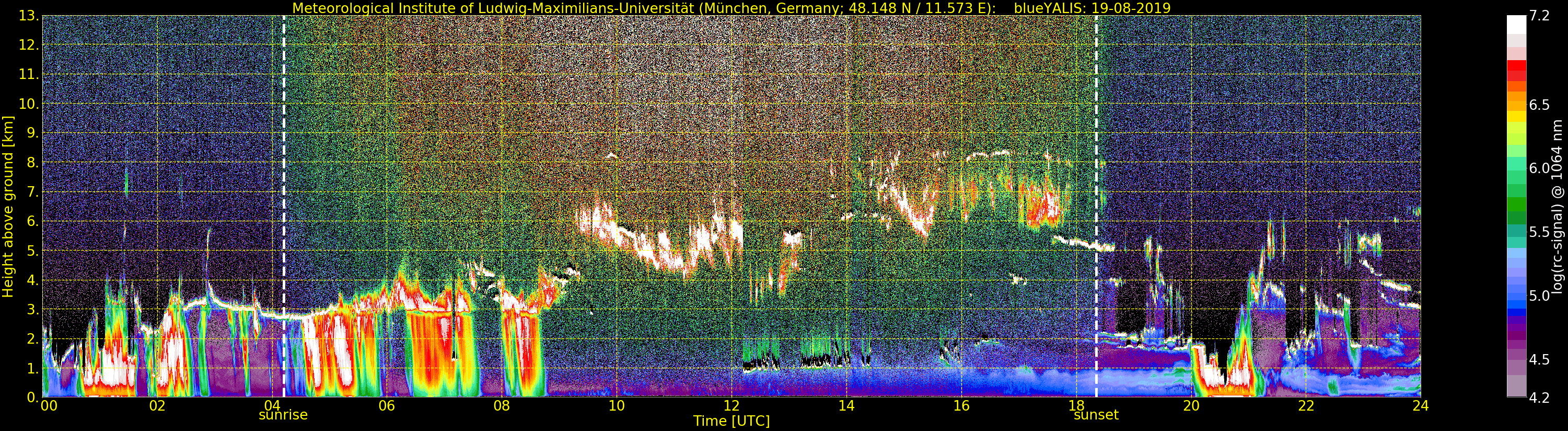Pick the white band atop the colorbar
Image resolution: width=1568 pixels, height=431 pixels.
click(x=1516, y=25)
